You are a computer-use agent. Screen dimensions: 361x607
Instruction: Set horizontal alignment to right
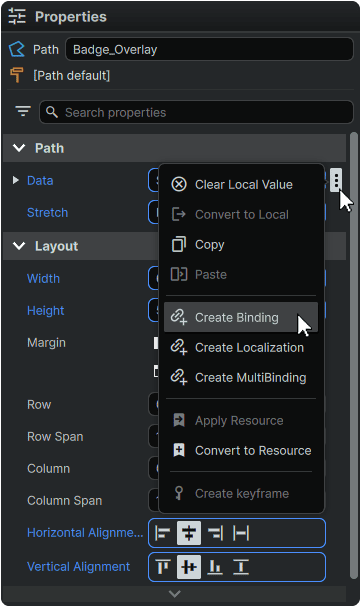coord(215,533)
